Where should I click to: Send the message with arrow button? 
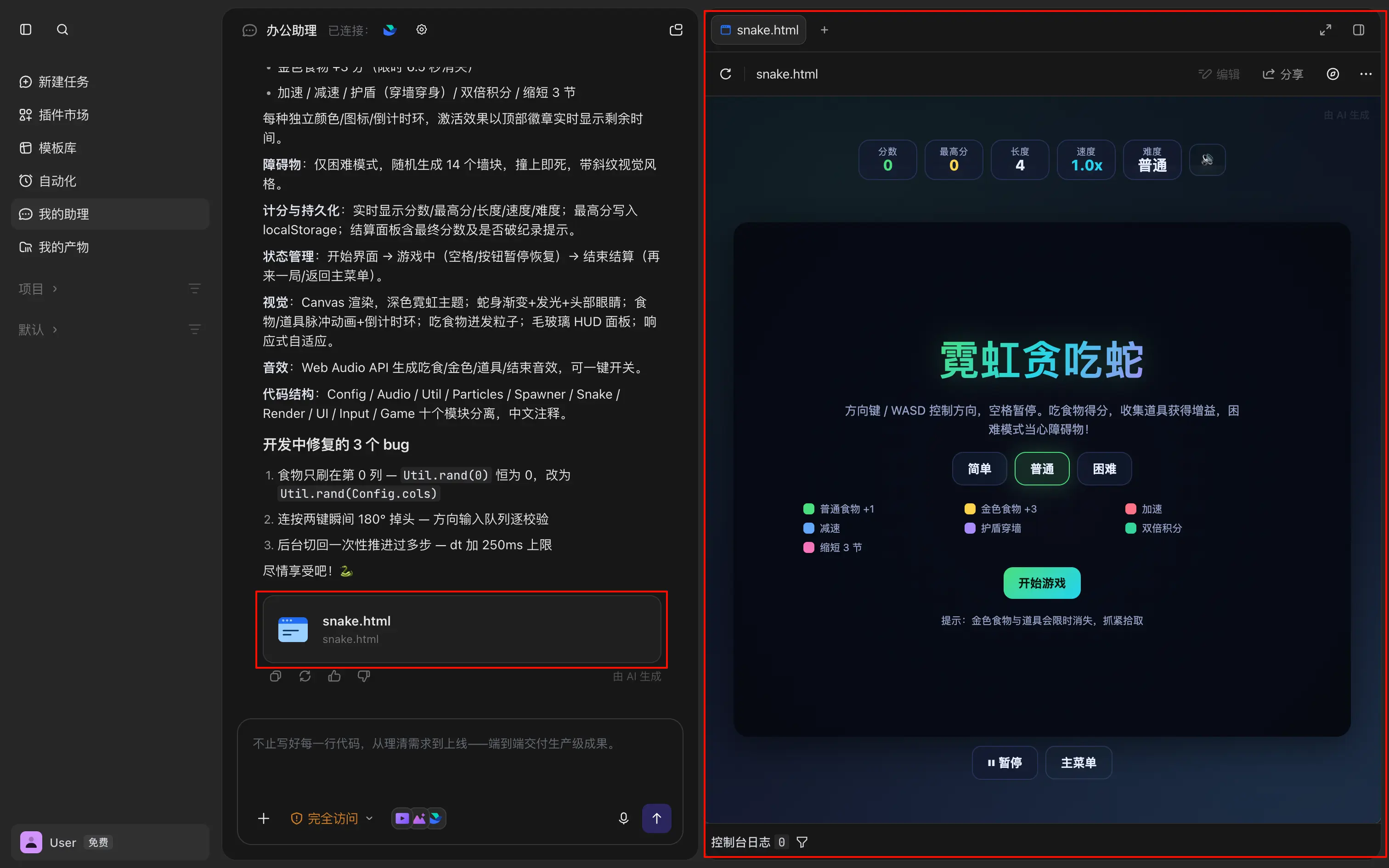point(657,818)
